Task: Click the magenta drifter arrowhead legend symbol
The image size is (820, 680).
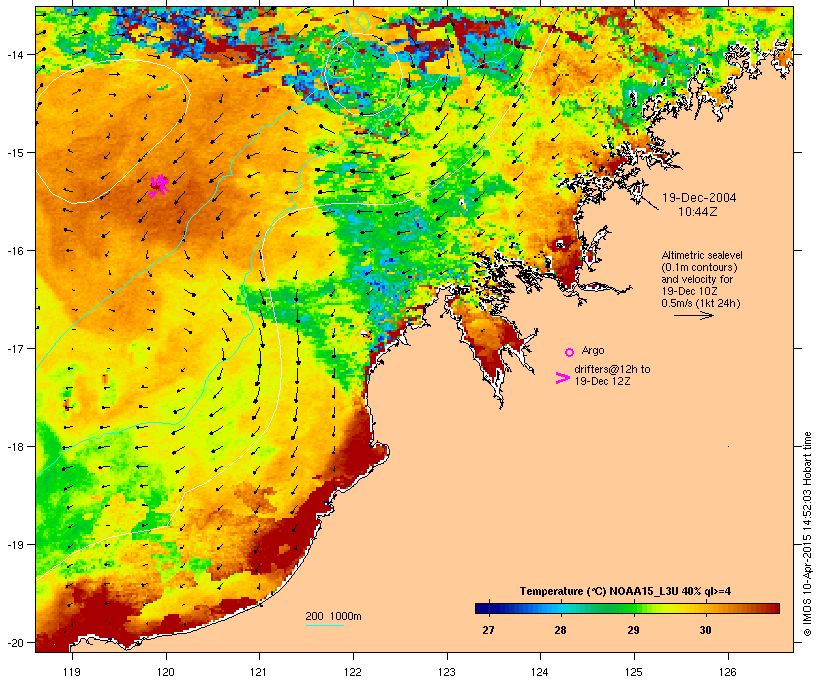Action: coord(562,378)
